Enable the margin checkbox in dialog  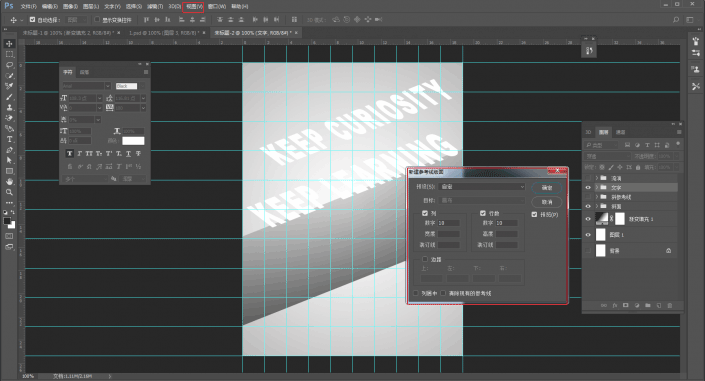[425, 259]
